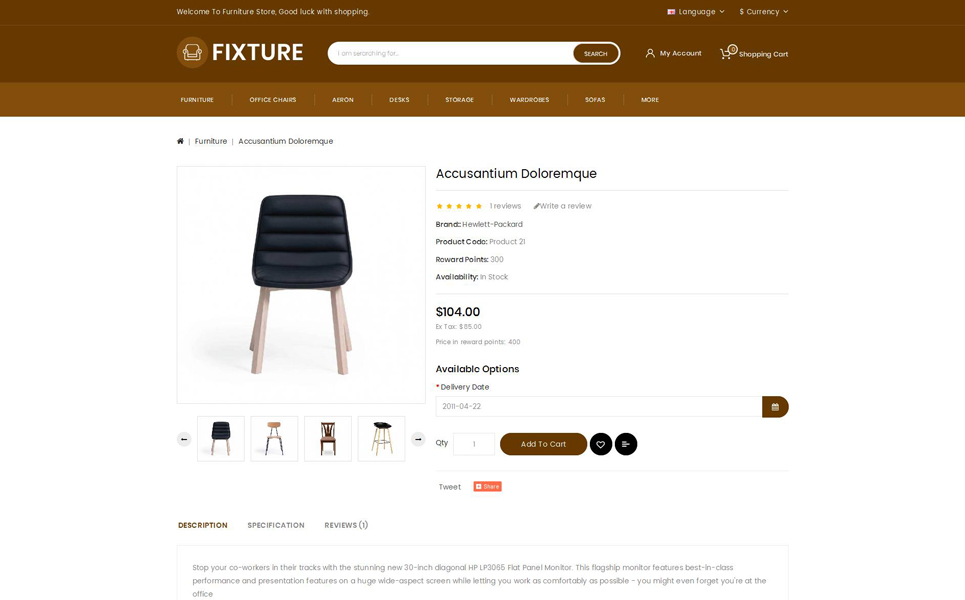Click the compare product icon
Viewport: 965px width, 600px height.
[x=626, y=444]
